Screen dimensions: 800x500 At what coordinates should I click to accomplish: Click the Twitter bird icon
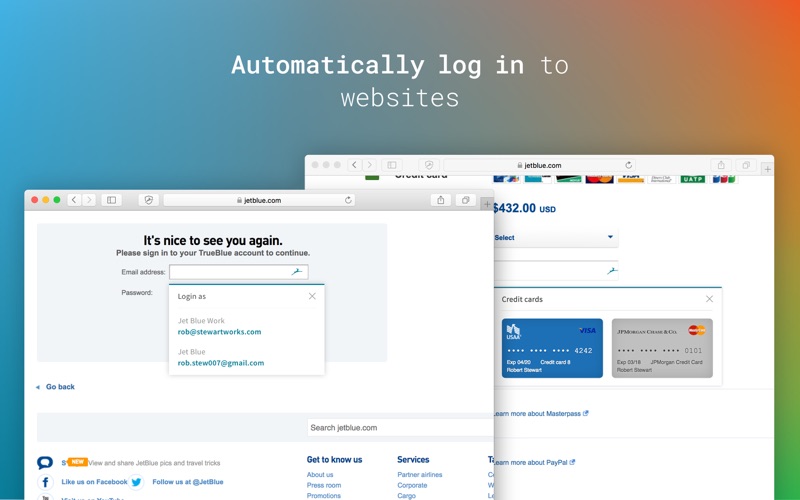(x=136, y=482)
